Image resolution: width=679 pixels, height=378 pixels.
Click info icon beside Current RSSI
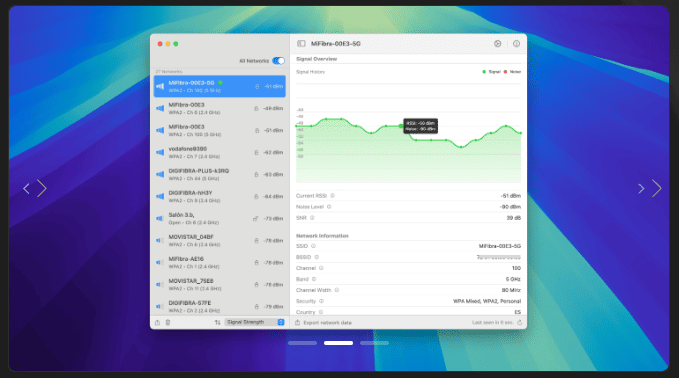[x=333, y=196]
